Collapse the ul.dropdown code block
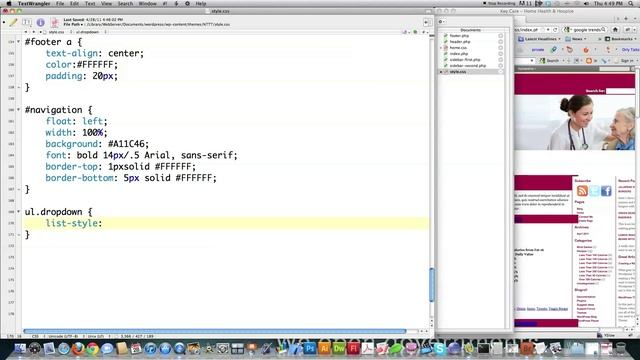This screenshot has height=360, width=640. coord(18,212)
